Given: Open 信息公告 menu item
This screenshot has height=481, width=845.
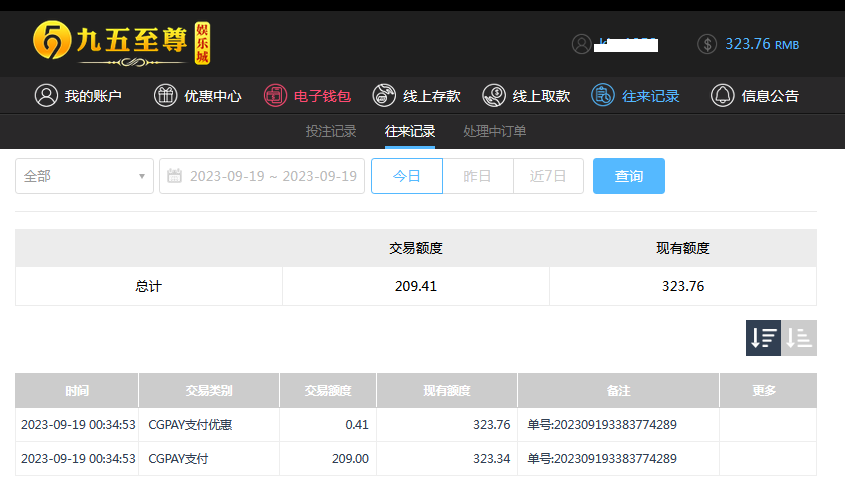Looking at the screenshot, I should click(x=770, y=96).
